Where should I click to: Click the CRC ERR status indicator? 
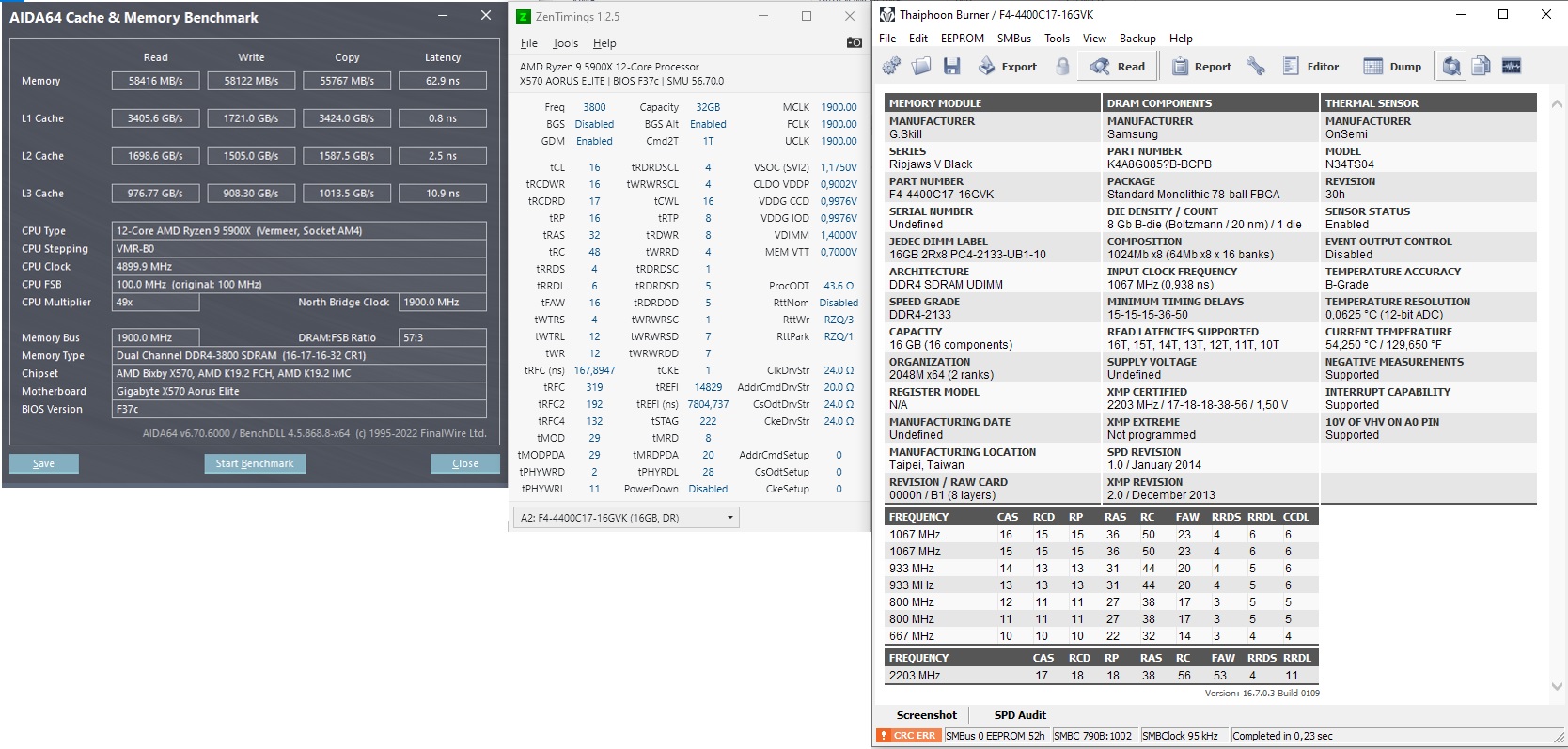point(909,736)
